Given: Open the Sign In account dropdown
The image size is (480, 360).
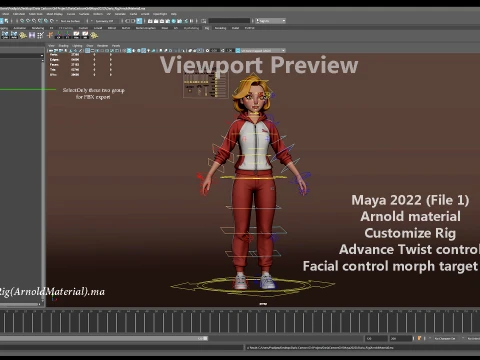Looking at the screenshot, I should click(271, 21).
